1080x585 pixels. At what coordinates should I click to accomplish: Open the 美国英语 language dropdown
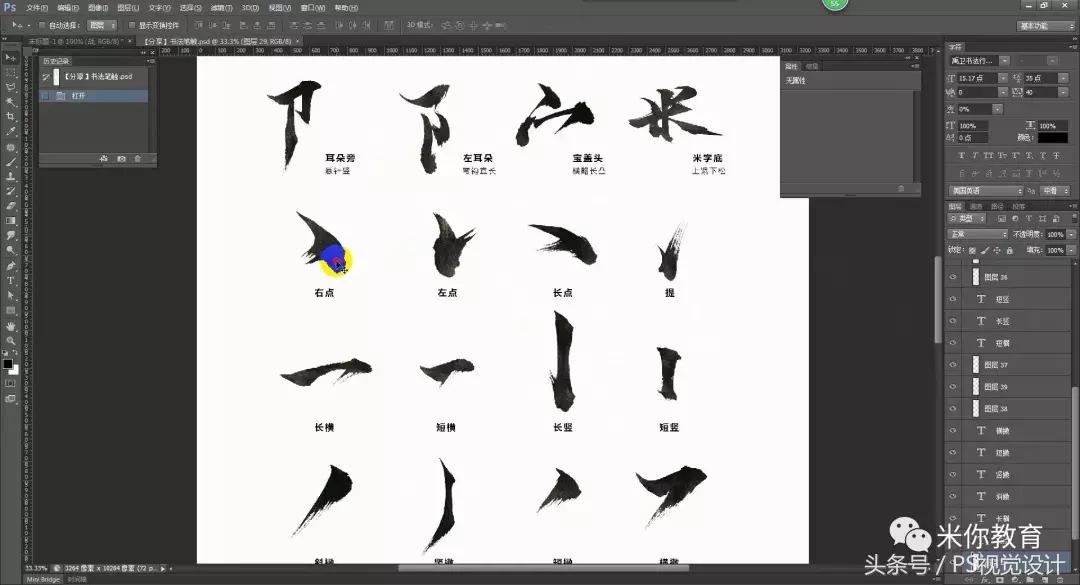pyautogui.click(x=986, y=191)
